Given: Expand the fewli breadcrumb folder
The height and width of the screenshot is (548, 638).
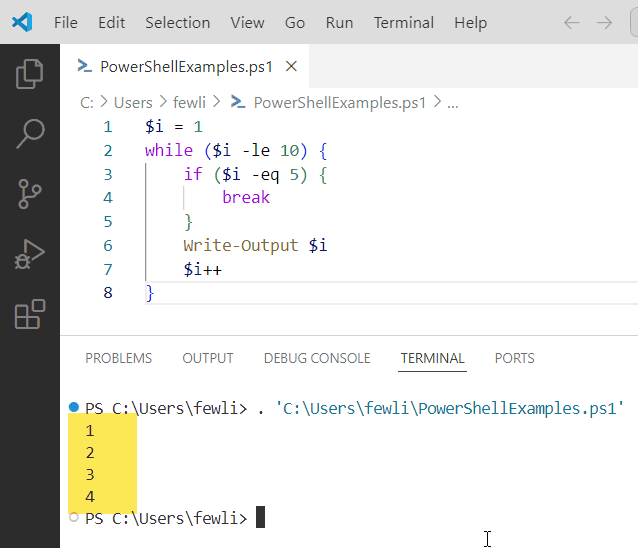Looking at the screenshot, I should coord(191,102).
